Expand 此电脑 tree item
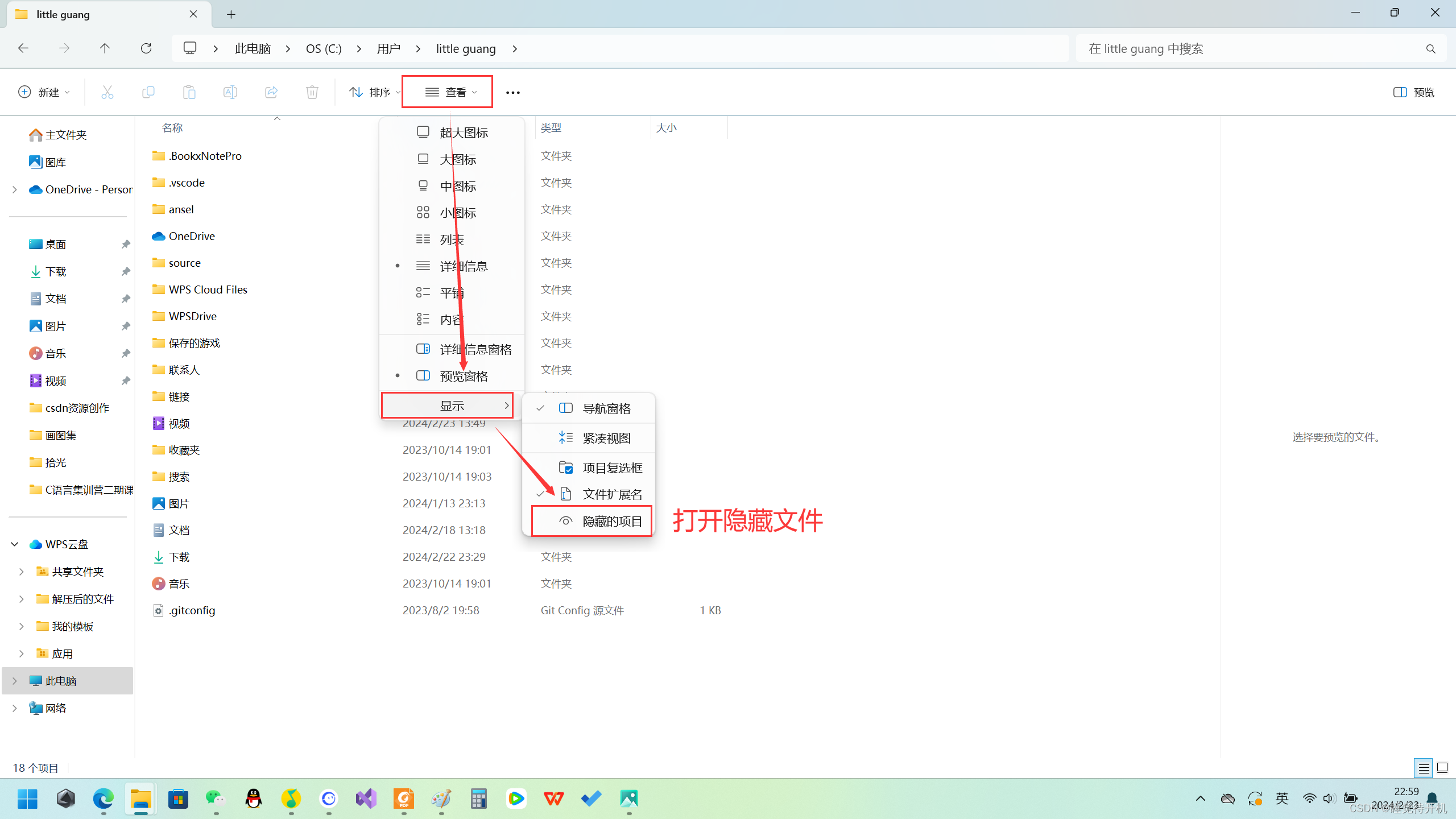The width and height of the screenshot is (1456, 819). coord(13,680)
